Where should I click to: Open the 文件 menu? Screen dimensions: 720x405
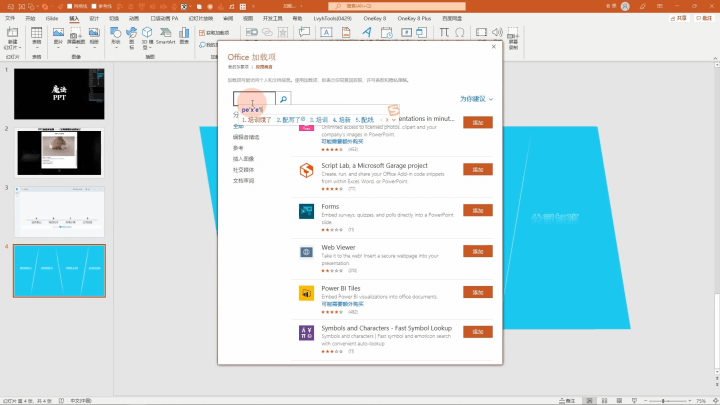pos(10,18)
